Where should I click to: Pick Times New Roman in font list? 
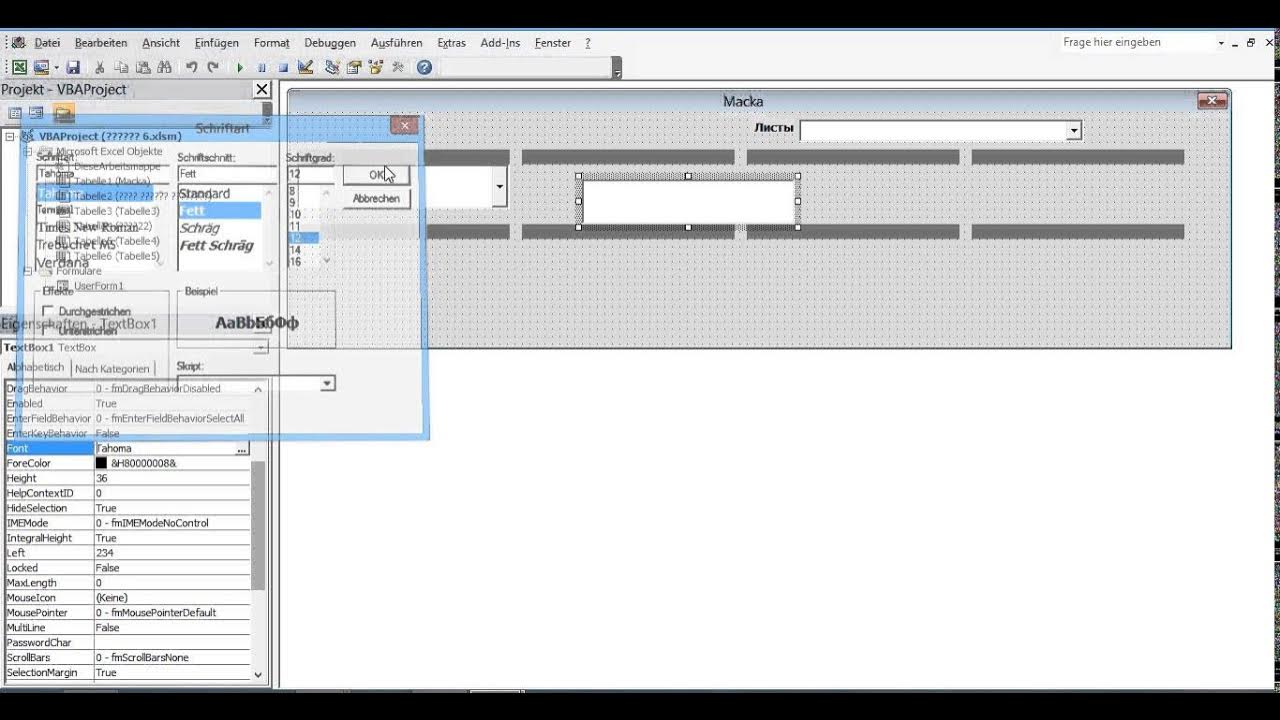click(88, 227)
